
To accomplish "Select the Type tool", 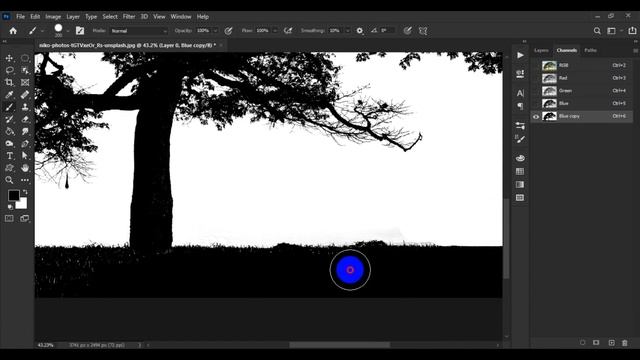I will [9, 156].
